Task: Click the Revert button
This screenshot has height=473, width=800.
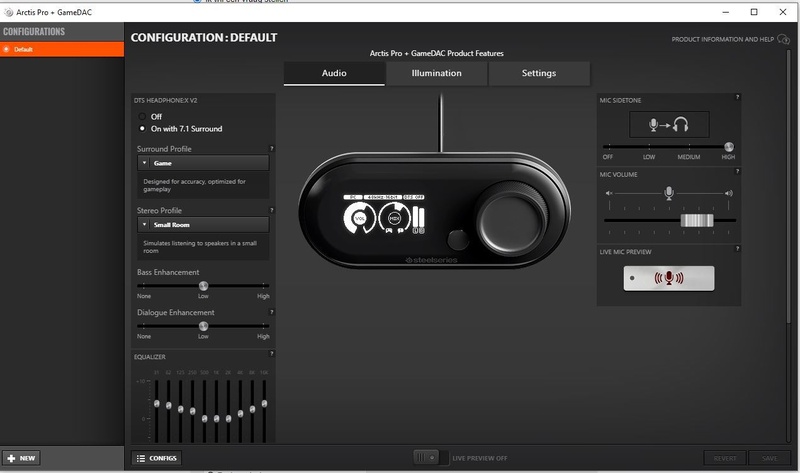Action: 725,458
